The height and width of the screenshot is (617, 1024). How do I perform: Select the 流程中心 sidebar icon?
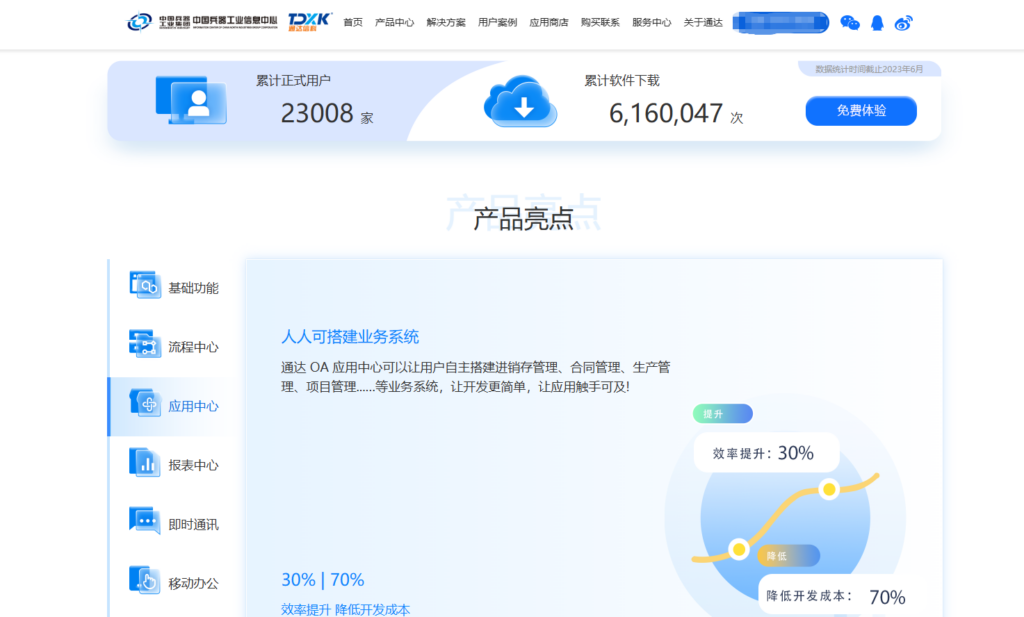(145, 345)
